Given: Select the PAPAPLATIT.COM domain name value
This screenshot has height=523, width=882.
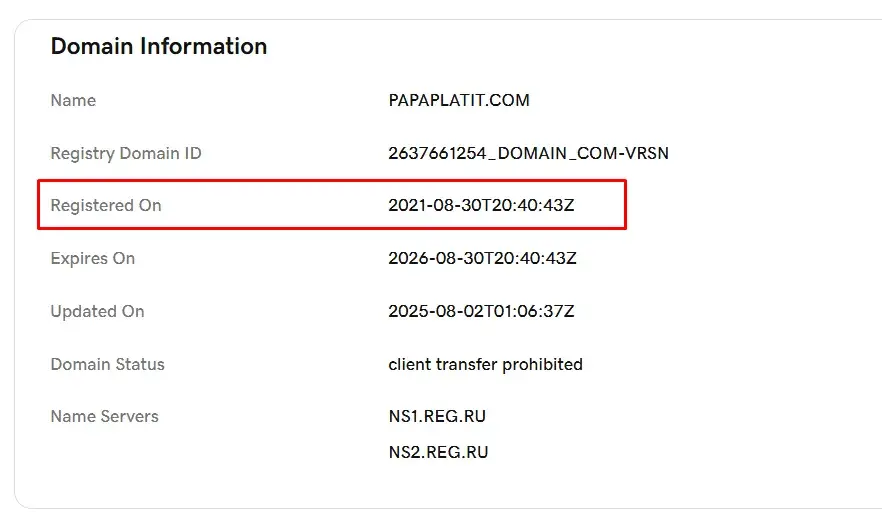Looking at the screenshot, I should [459, 100].
